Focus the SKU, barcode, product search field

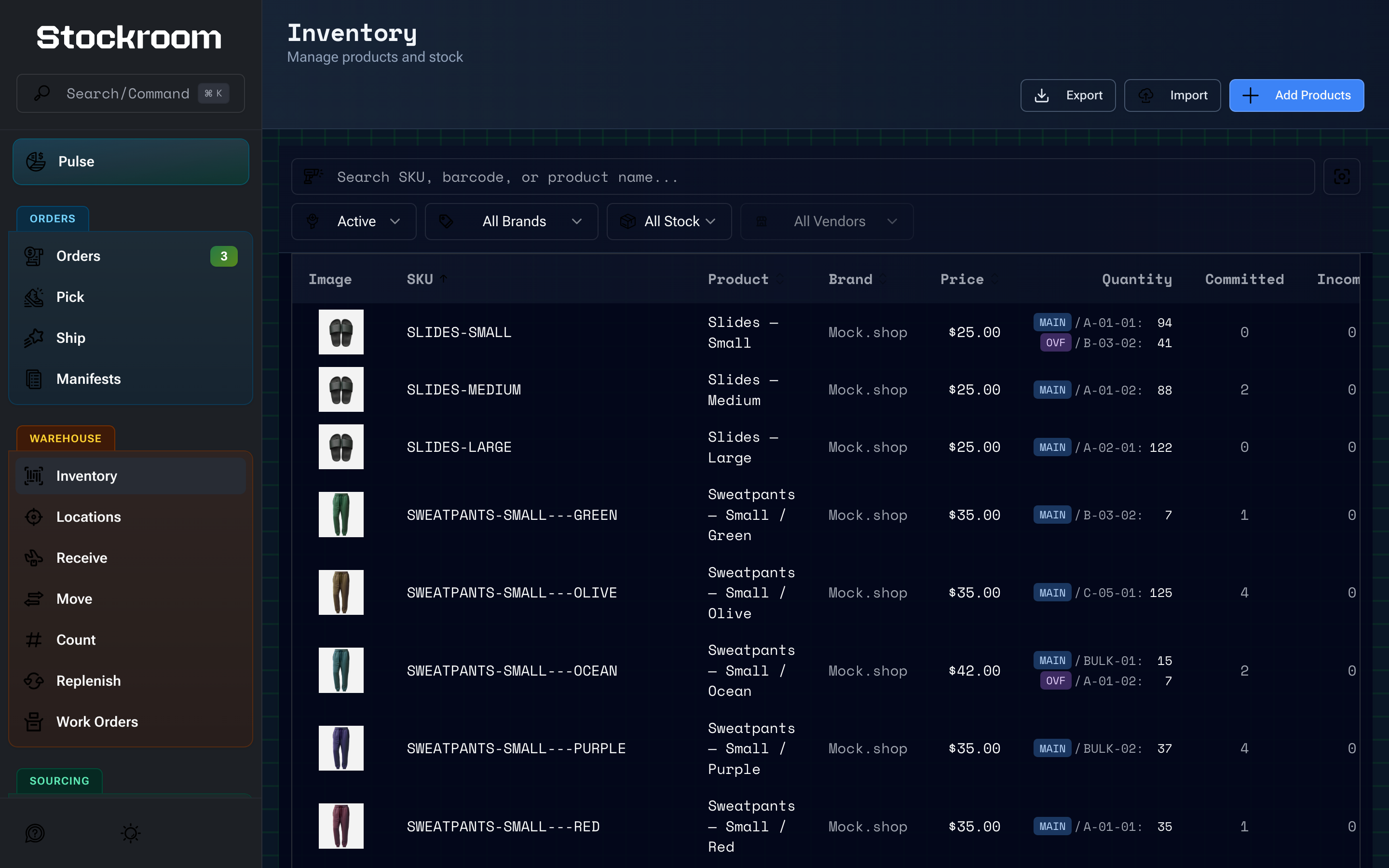click(803, 176)
